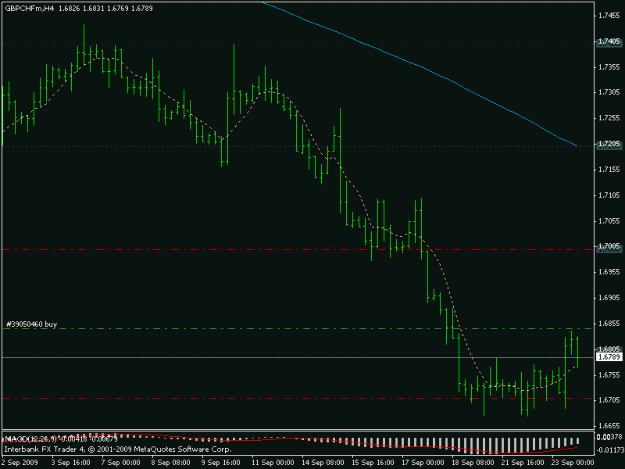
Task: Click the 15 Sep 16:00 time label
Action: pos(373,463)
